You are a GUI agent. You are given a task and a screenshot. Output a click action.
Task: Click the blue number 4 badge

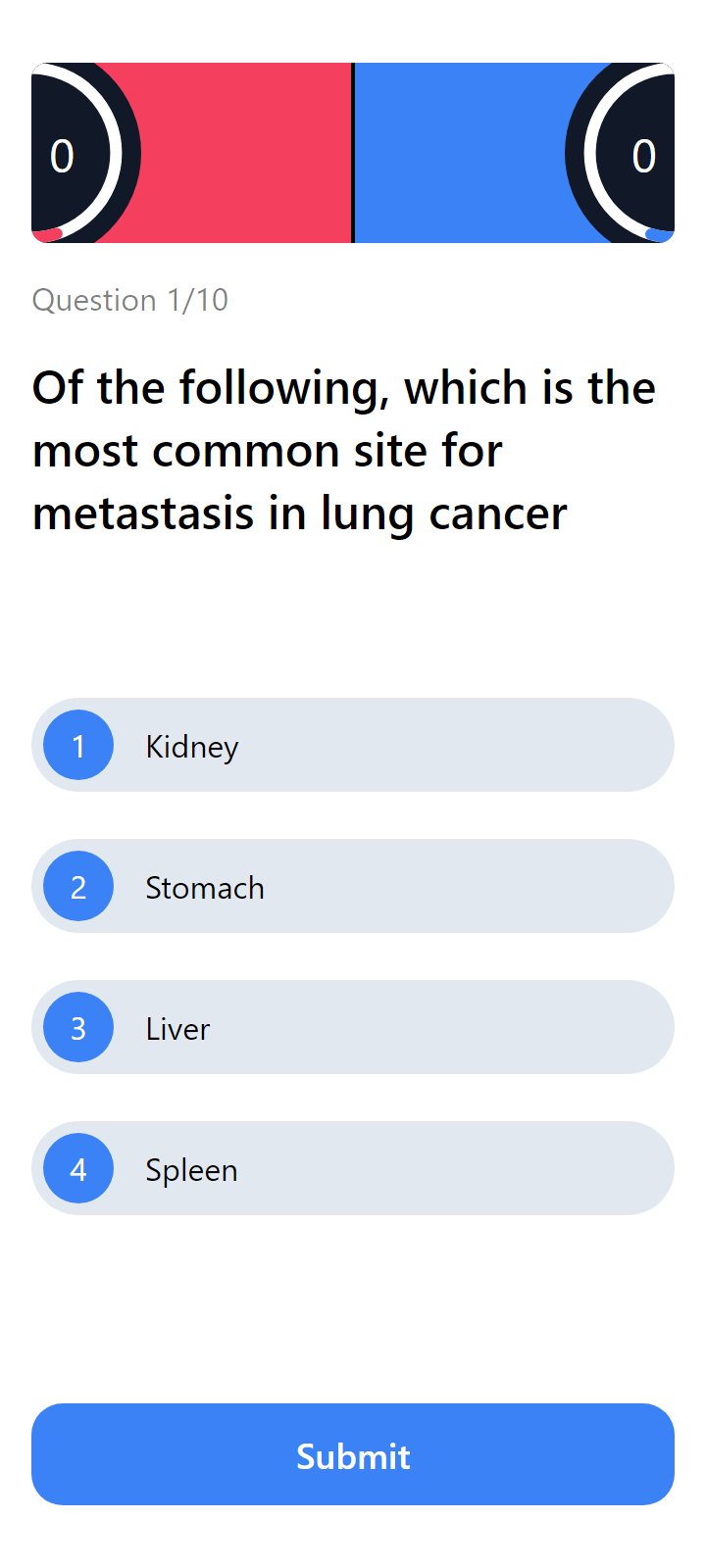(x=78, y=1168)
